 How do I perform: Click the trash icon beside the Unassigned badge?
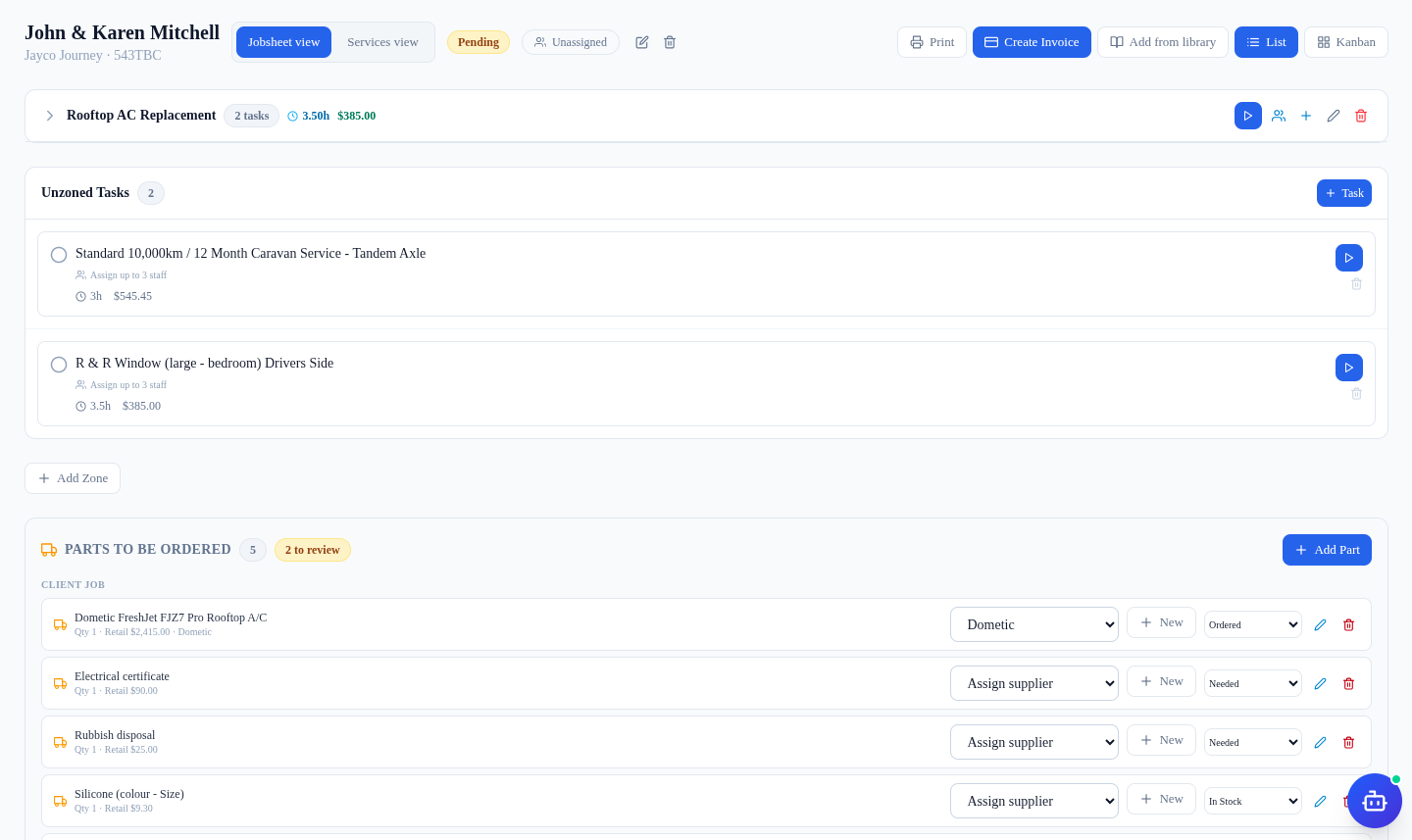click(x=670, y=42)
